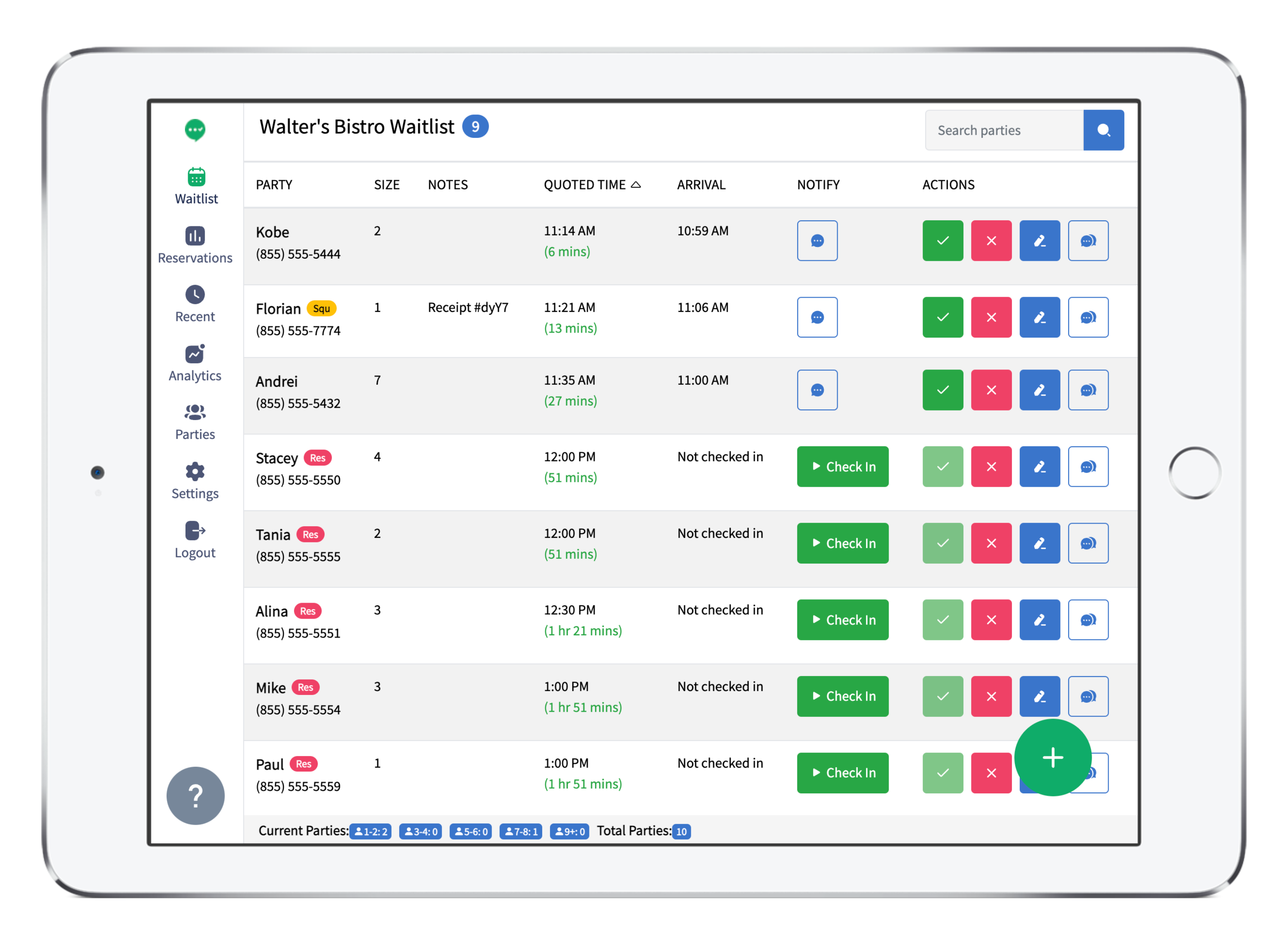Click the Arrival column header
The width and height of the screenshot is (1288, 945).
point(702,185)
